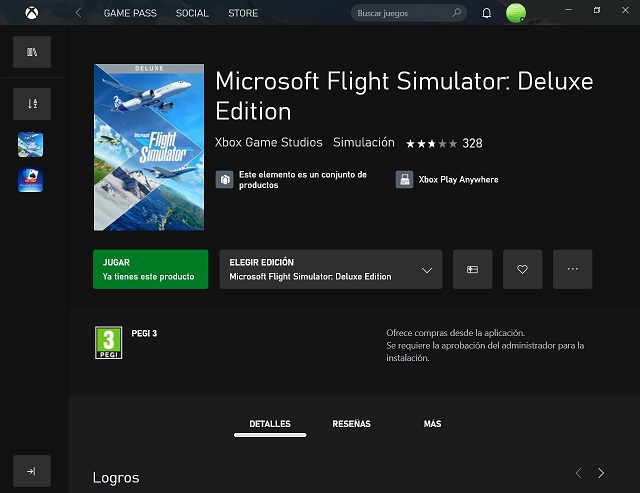Click 'Este elemento es un conjunto de productos'
The height and width of the screenshot is (493, 640).
click(303, 180)
